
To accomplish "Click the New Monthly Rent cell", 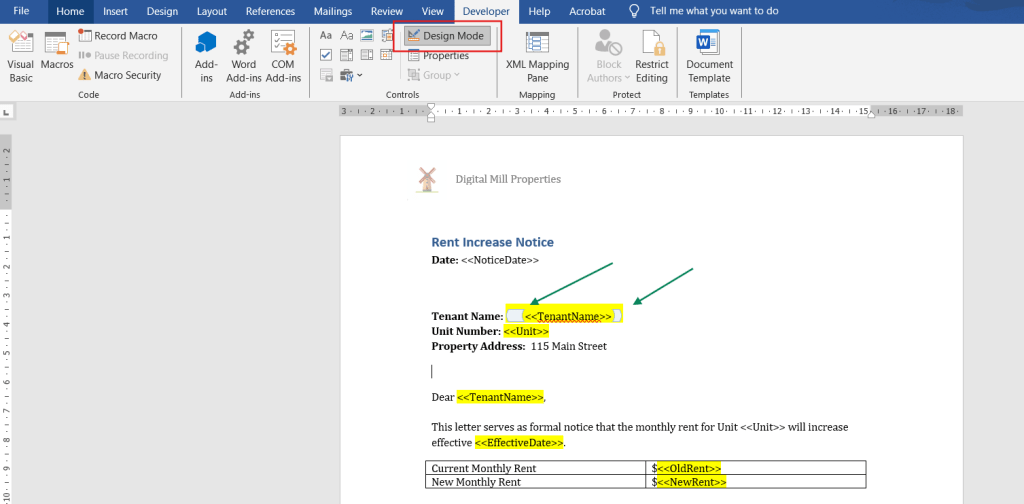I will 536,482.
